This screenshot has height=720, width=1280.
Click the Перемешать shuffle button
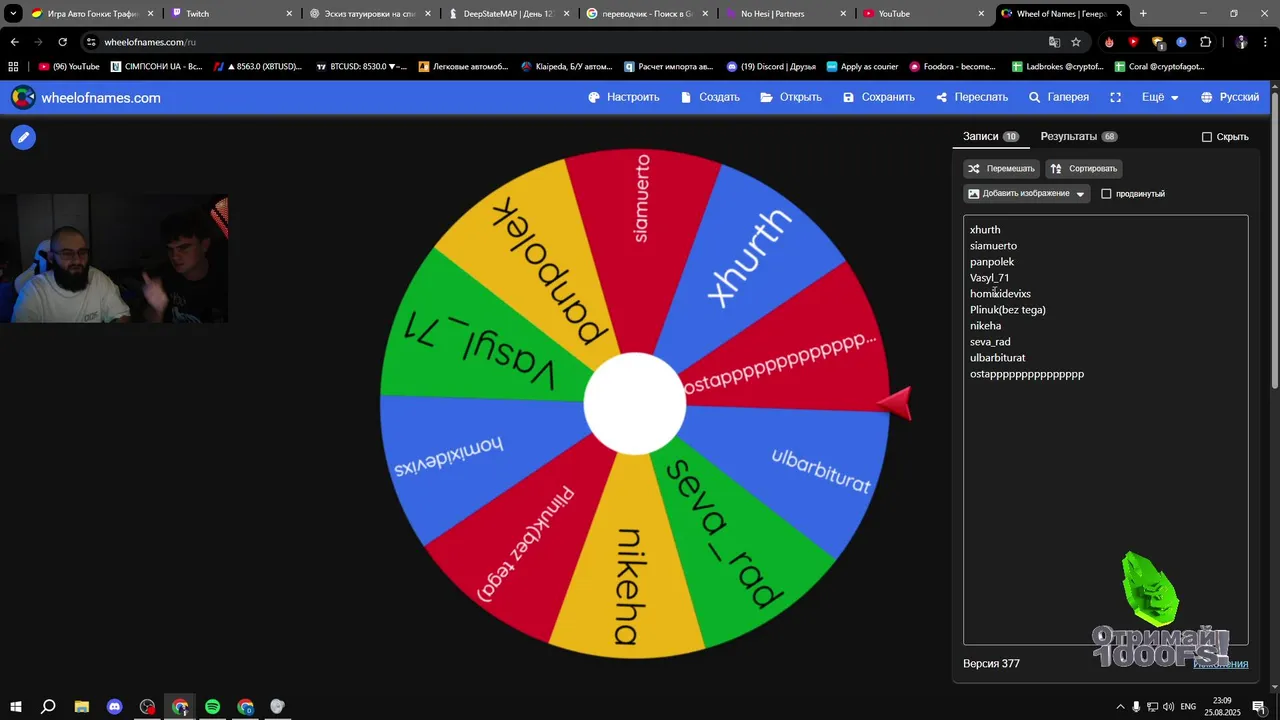[x=1001, y=168]
